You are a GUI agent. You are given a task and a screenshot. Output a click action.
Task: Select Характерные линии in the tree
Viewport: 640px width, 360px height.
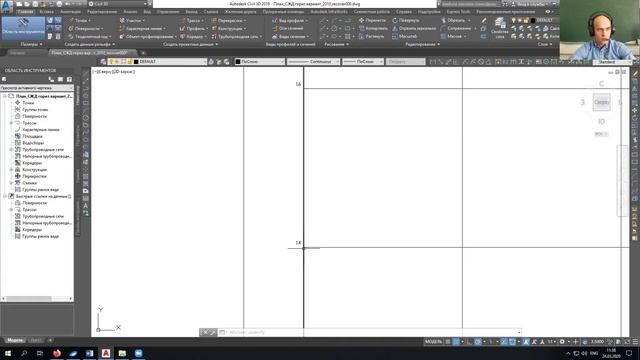[x=41, y=129]
